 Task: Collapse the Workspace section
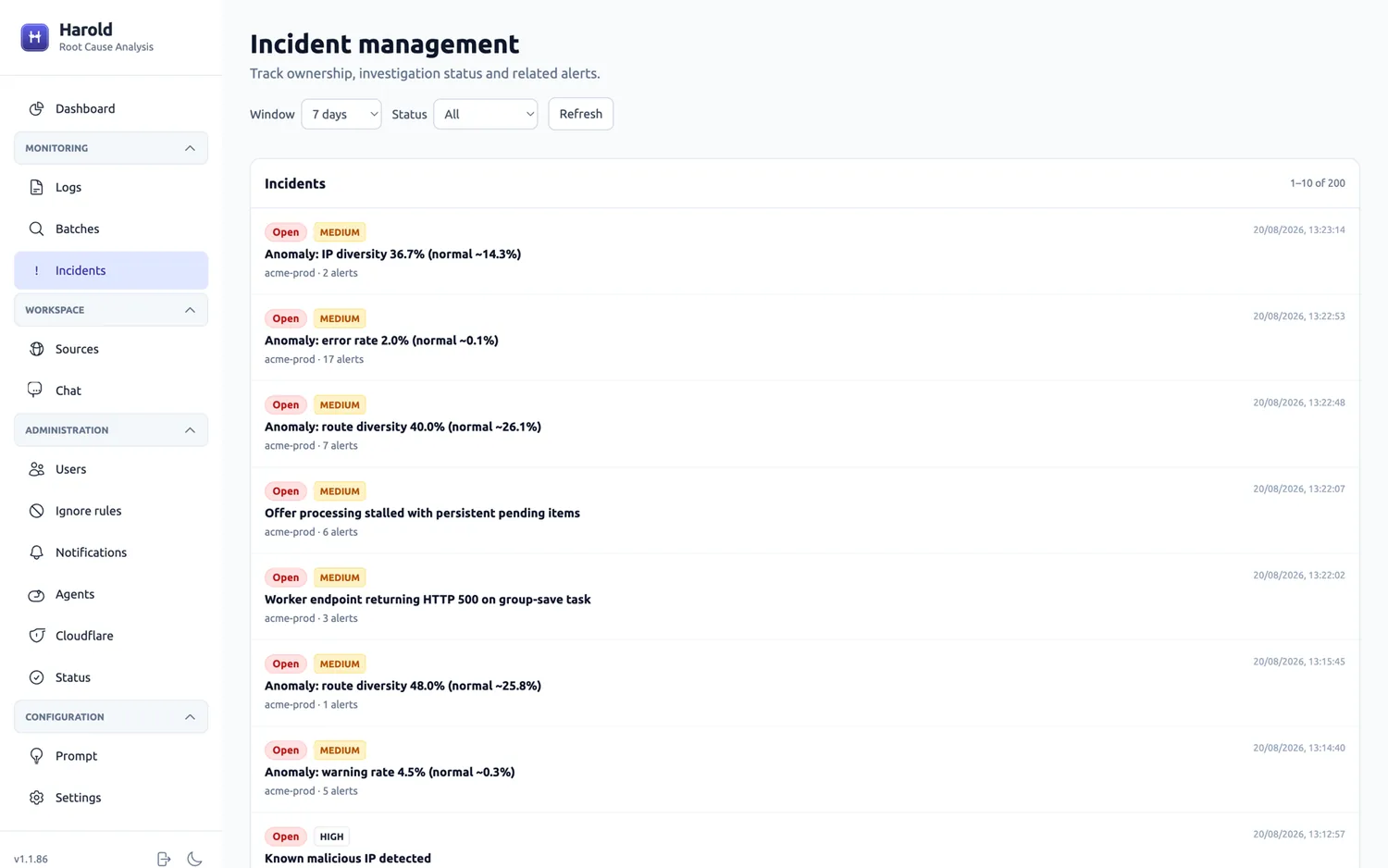pyautogui.click(x=111, y=310)
